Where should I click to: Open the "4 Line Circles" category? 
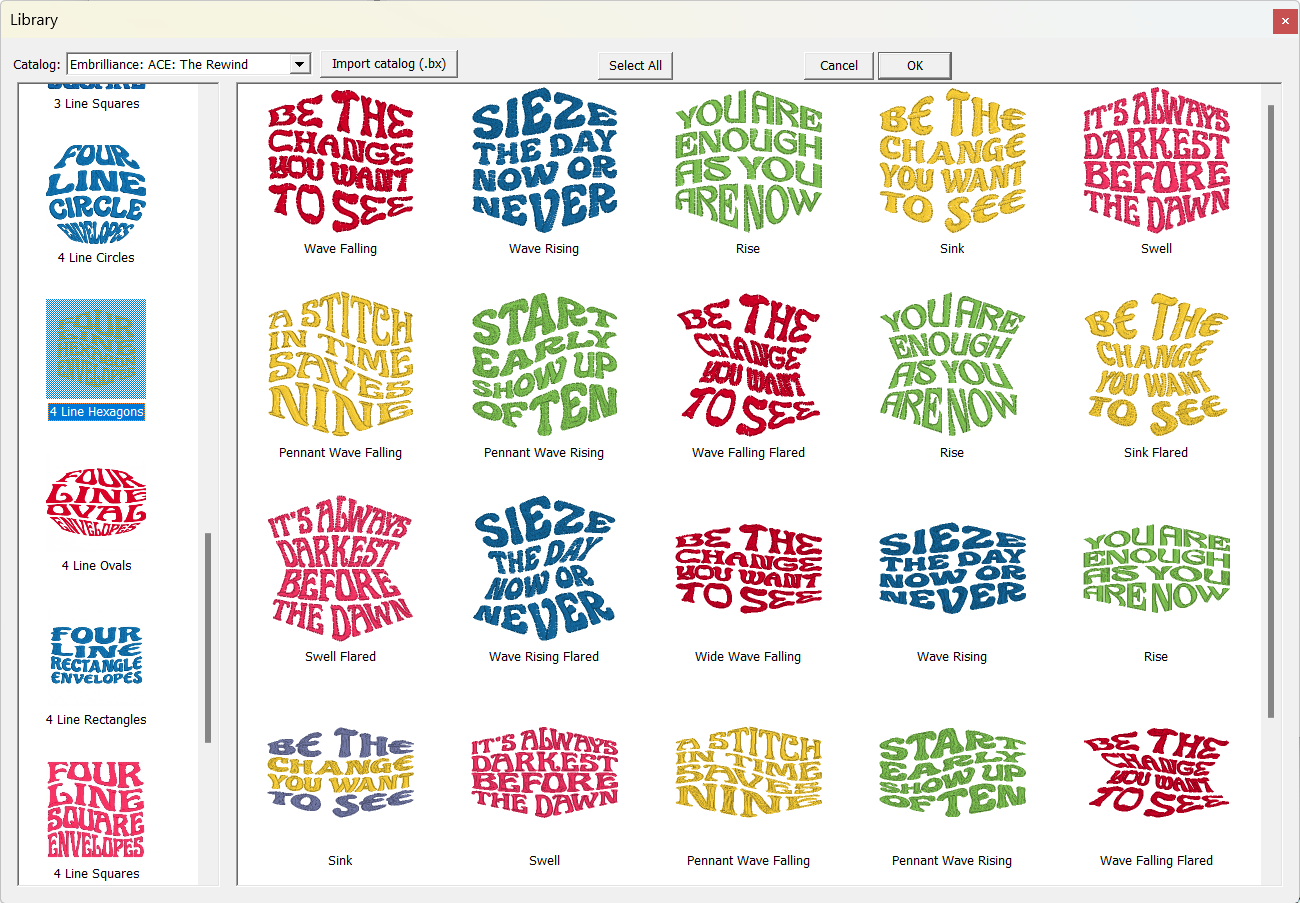coord(96,195)
